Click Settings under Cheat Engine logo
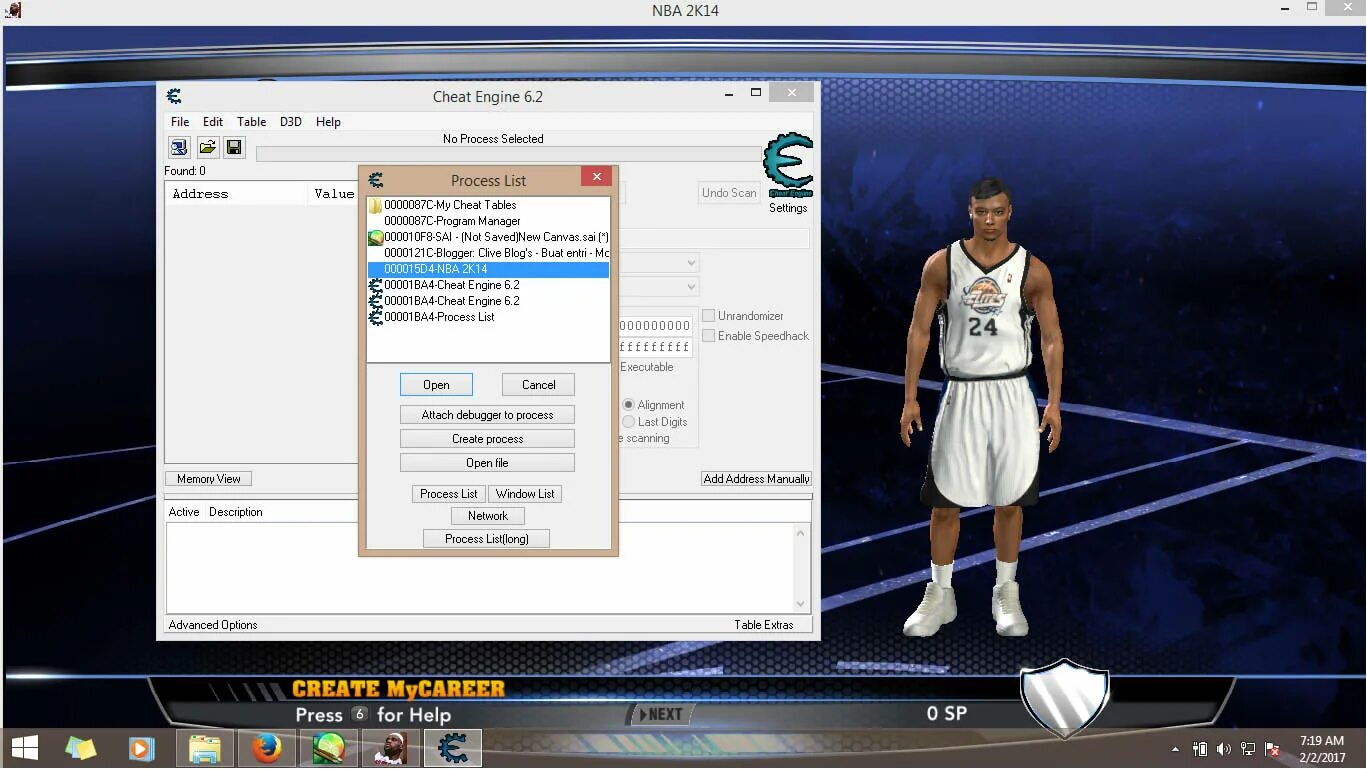Image resolution: width=1367 pixels, height=769 pixels. point(788,208)
